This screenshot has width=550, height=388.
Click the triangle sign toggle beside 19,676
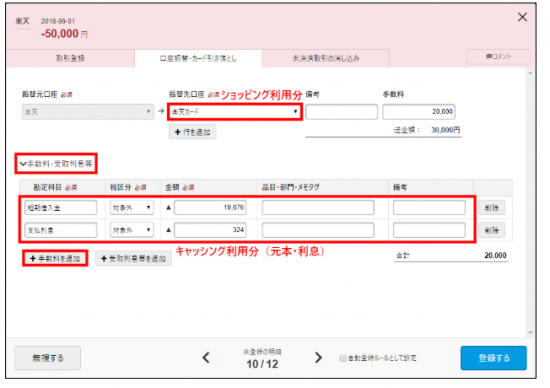[168, 208]
